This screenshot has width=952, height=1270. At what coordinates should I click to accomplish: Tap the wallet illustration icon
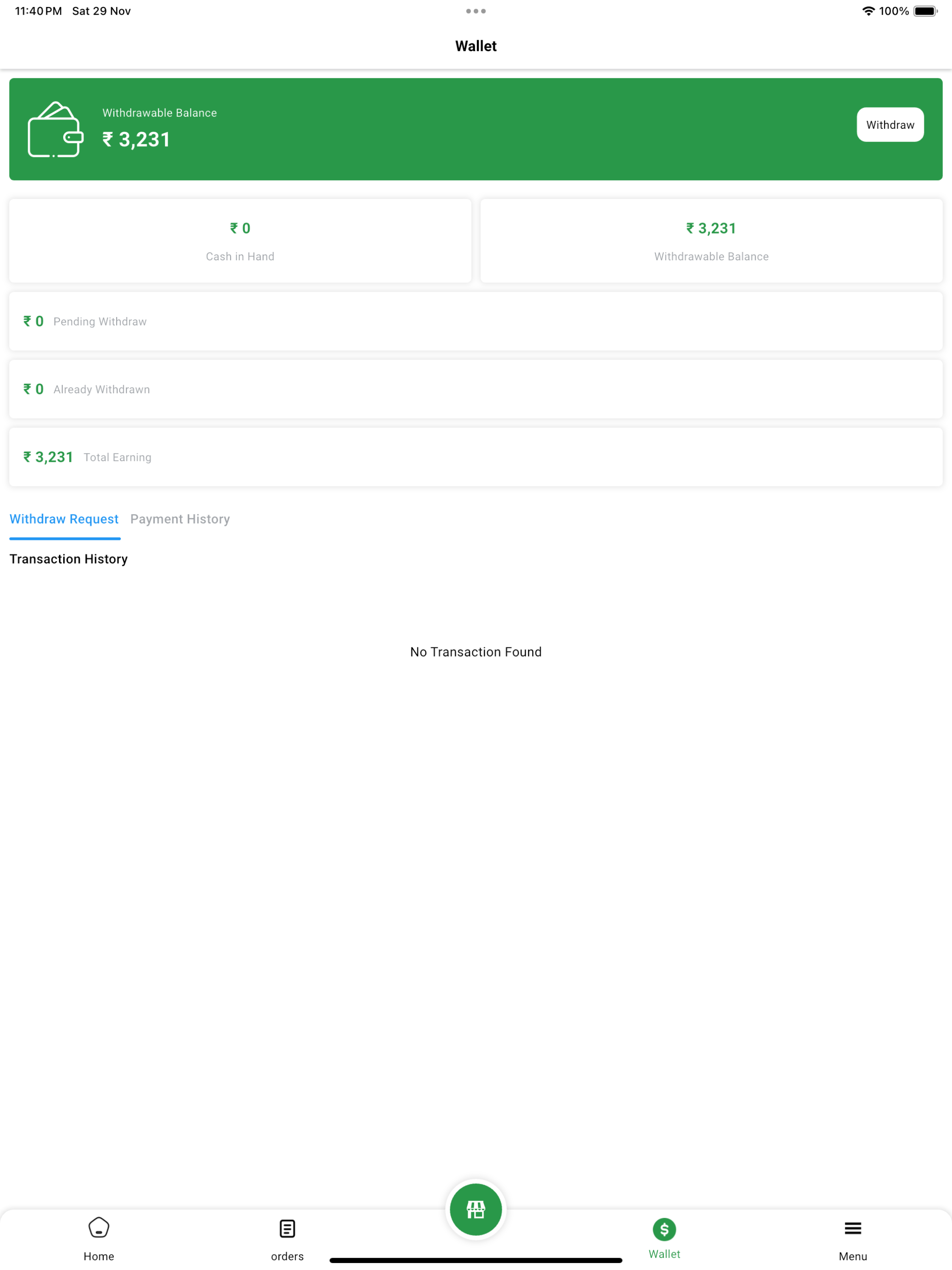click(x=55, y=129)
